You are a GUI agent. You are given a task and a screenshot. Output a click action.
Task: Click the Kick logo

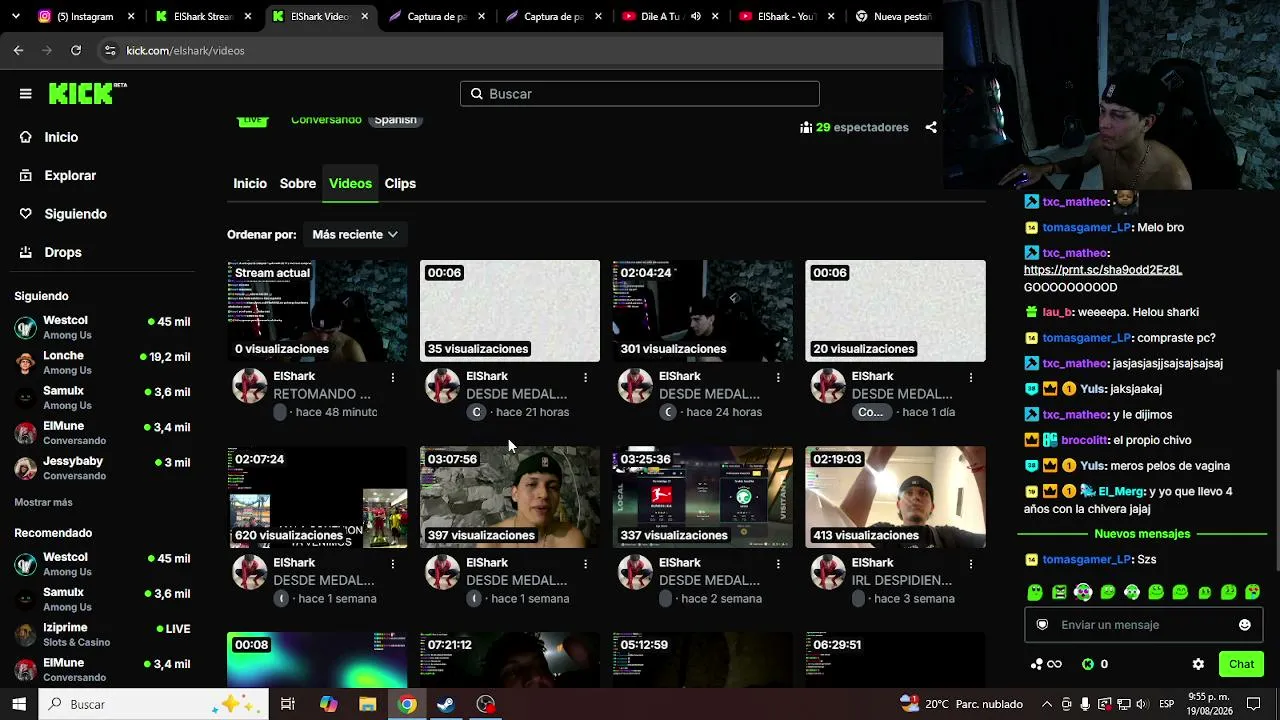[87, 93]
